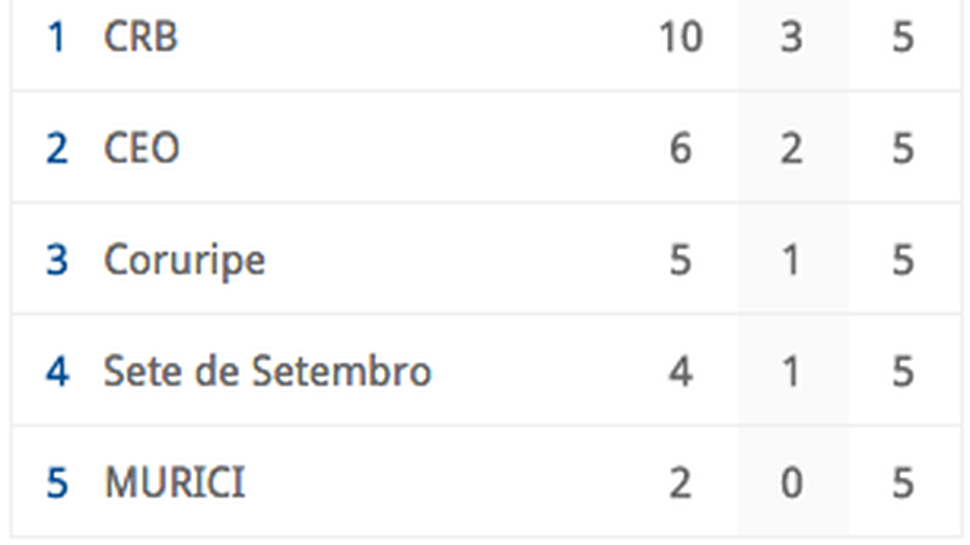Click MURICI's wins value 0
Image resolution: width=970 pixels, height=545 pixels.
pos(792,483)
